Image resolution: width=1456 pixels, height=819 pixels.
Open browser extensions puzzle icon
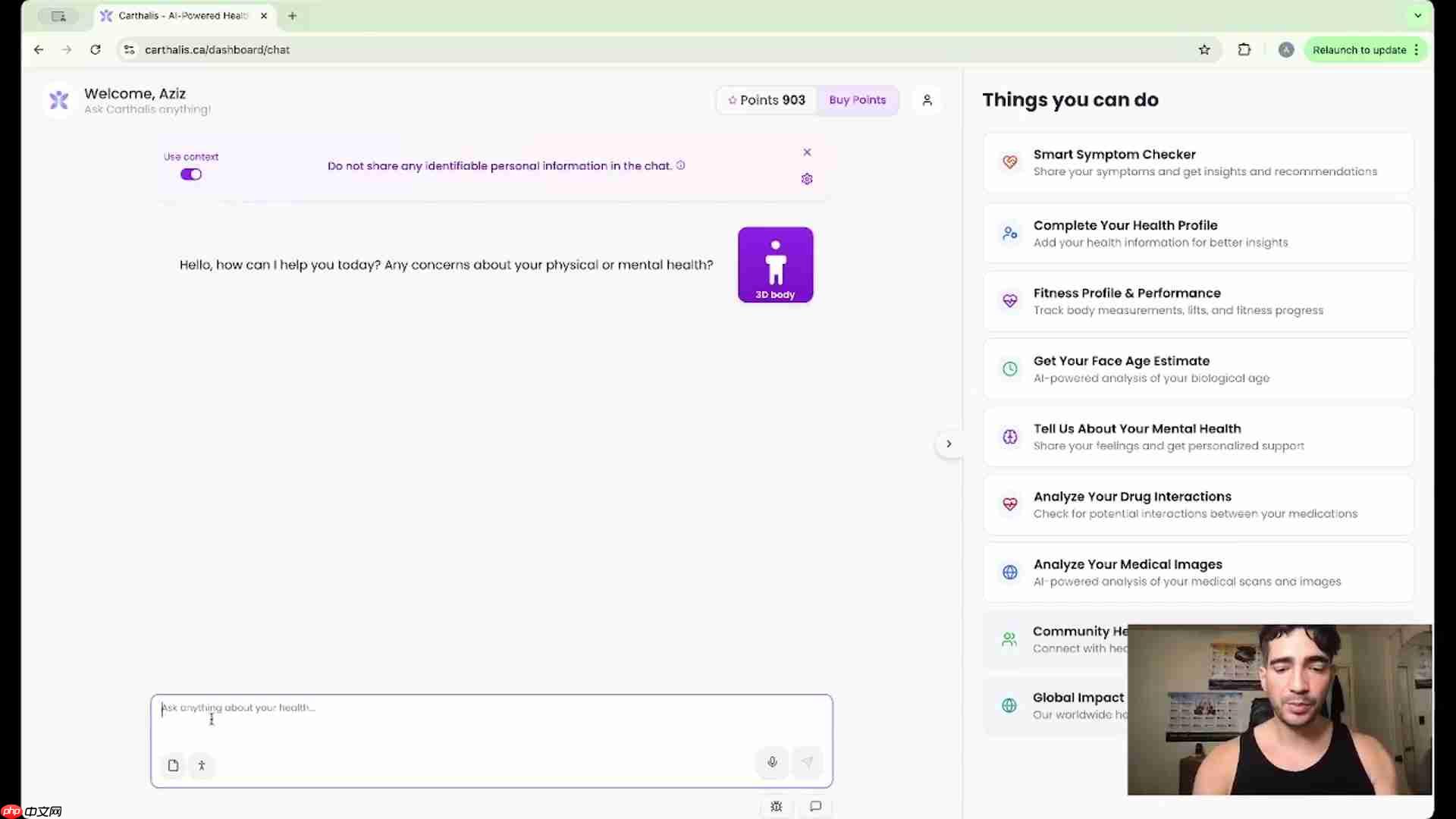pyautogui.click(x=1244, y=50)
